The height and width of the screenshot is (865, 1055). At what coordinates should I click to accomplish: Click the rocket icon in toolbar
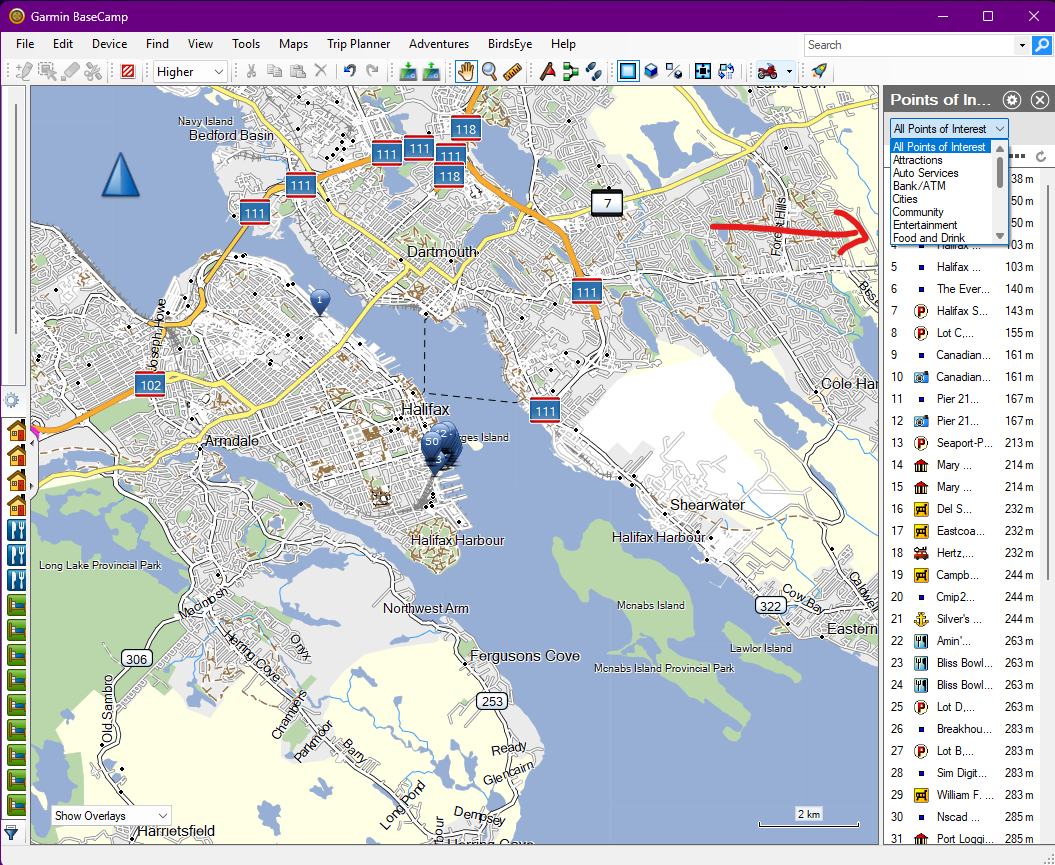click(x=819, y=71)
